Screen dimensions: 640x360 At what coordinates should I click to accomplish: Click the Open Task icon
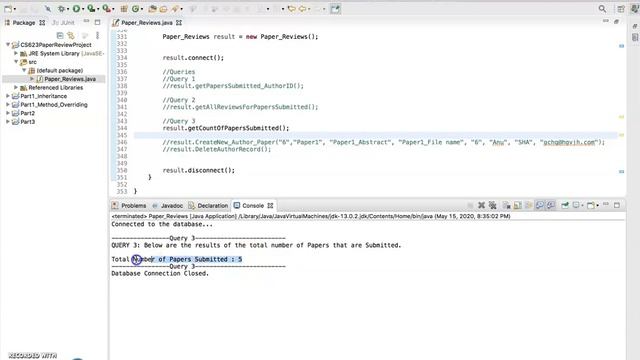point(163,9)
